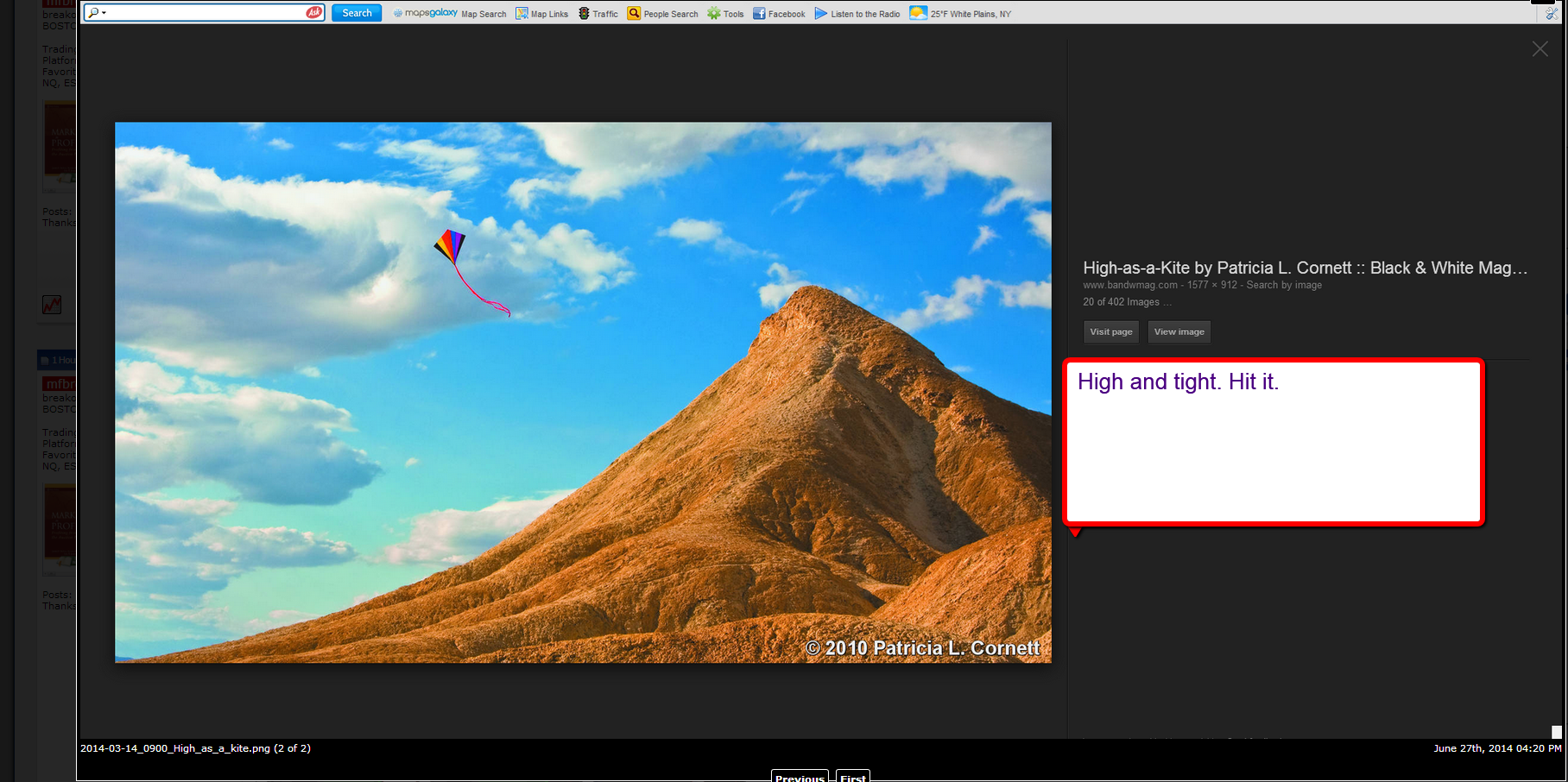Viewport: 1568px width, 782px height.
Task: Click the Traffic light icon
Action: 584,14
